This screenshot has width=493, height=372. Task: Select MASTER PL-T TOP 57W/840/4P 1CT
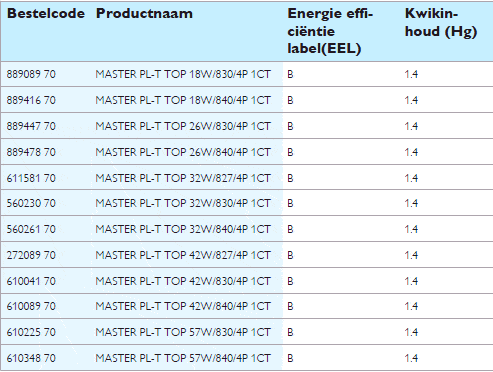[183, 358]
